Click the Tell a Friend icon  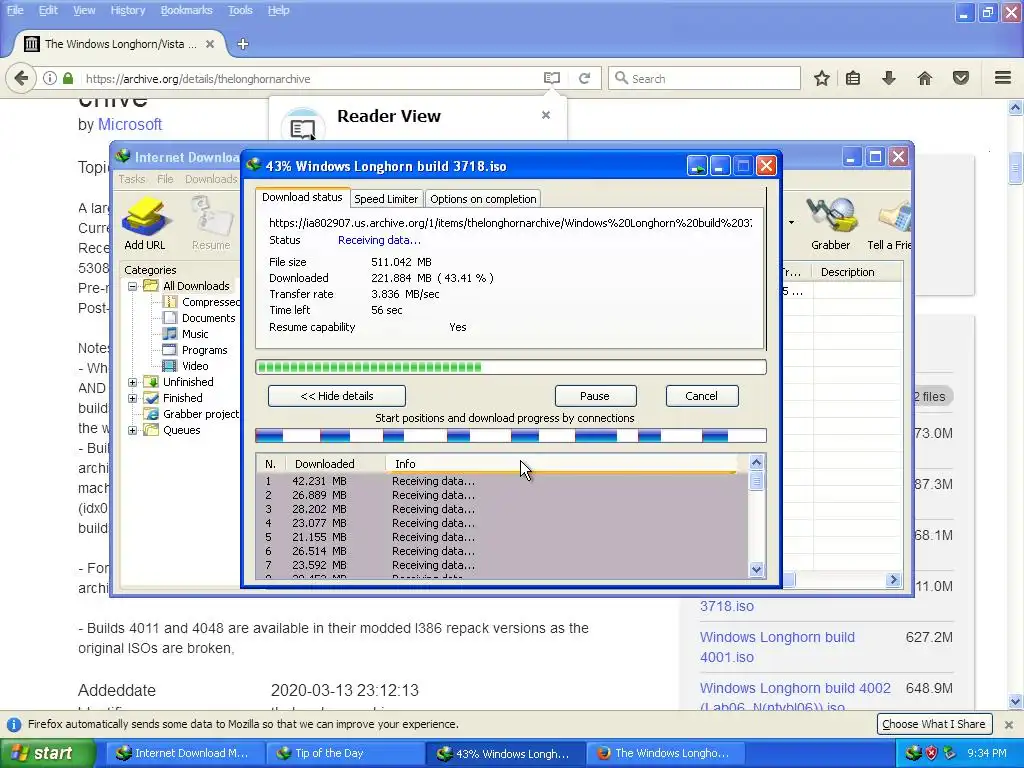889,223
